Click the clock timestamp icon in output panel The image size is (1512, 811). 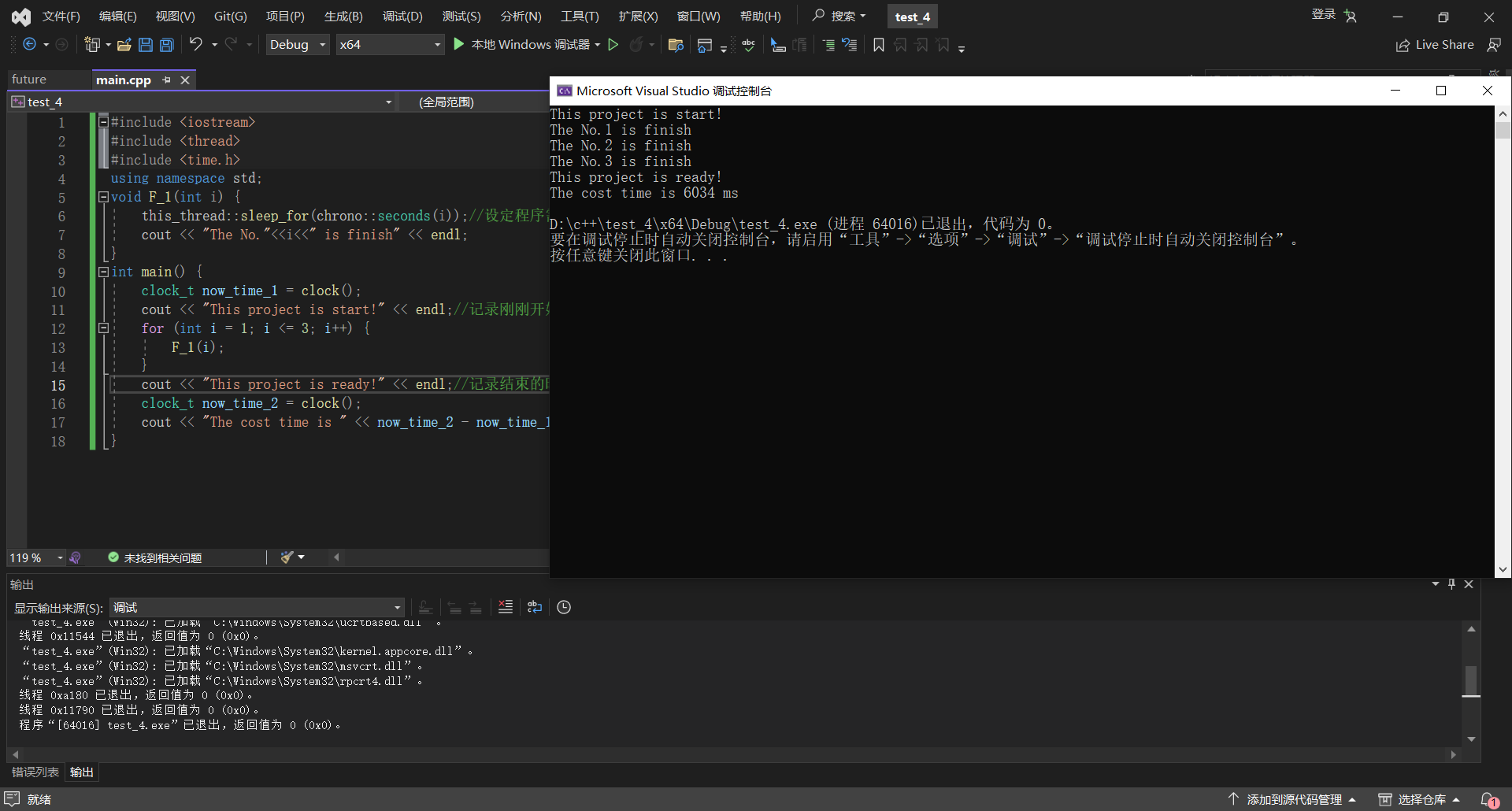coord(564,607)
